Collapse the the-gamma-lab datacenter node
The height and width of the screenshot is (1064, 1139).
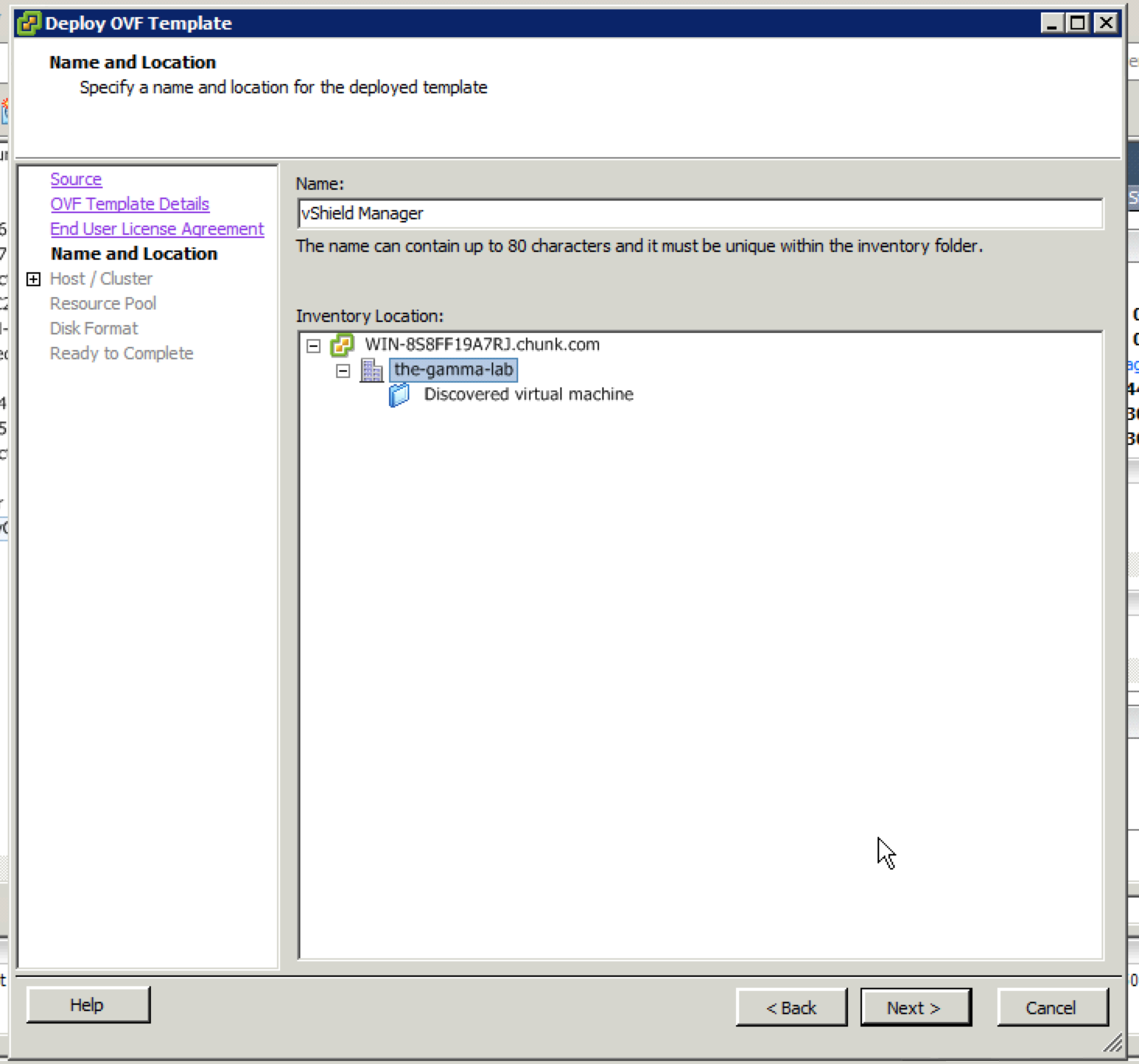pos(343,370)
